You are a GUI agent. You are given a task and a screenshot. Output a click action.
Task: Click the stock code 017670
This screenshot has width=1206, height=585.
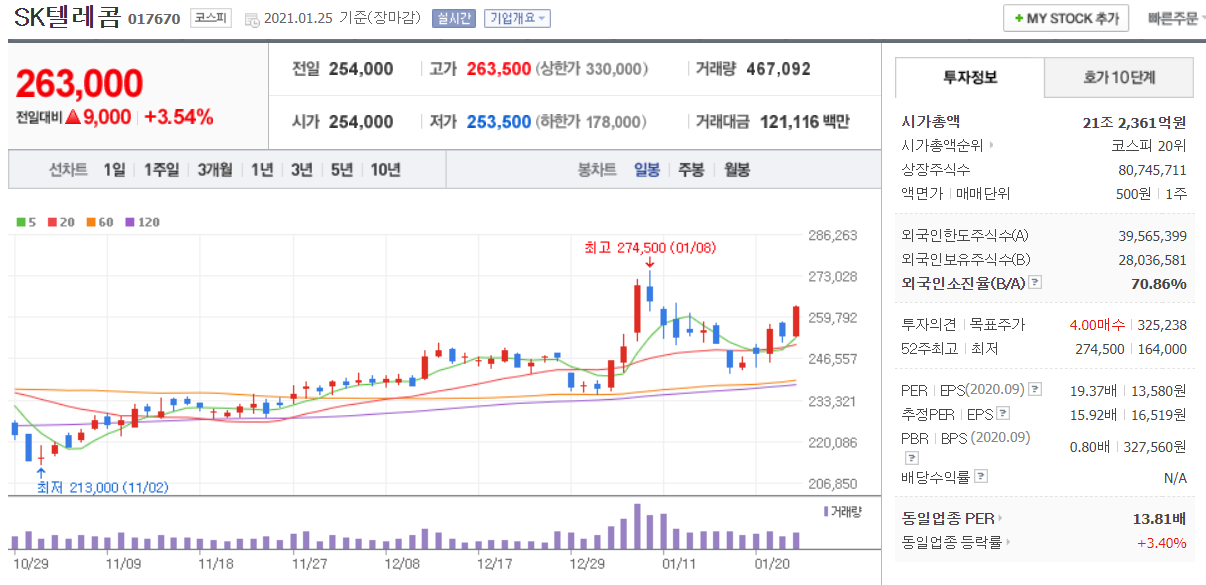[x=154, y=19]
